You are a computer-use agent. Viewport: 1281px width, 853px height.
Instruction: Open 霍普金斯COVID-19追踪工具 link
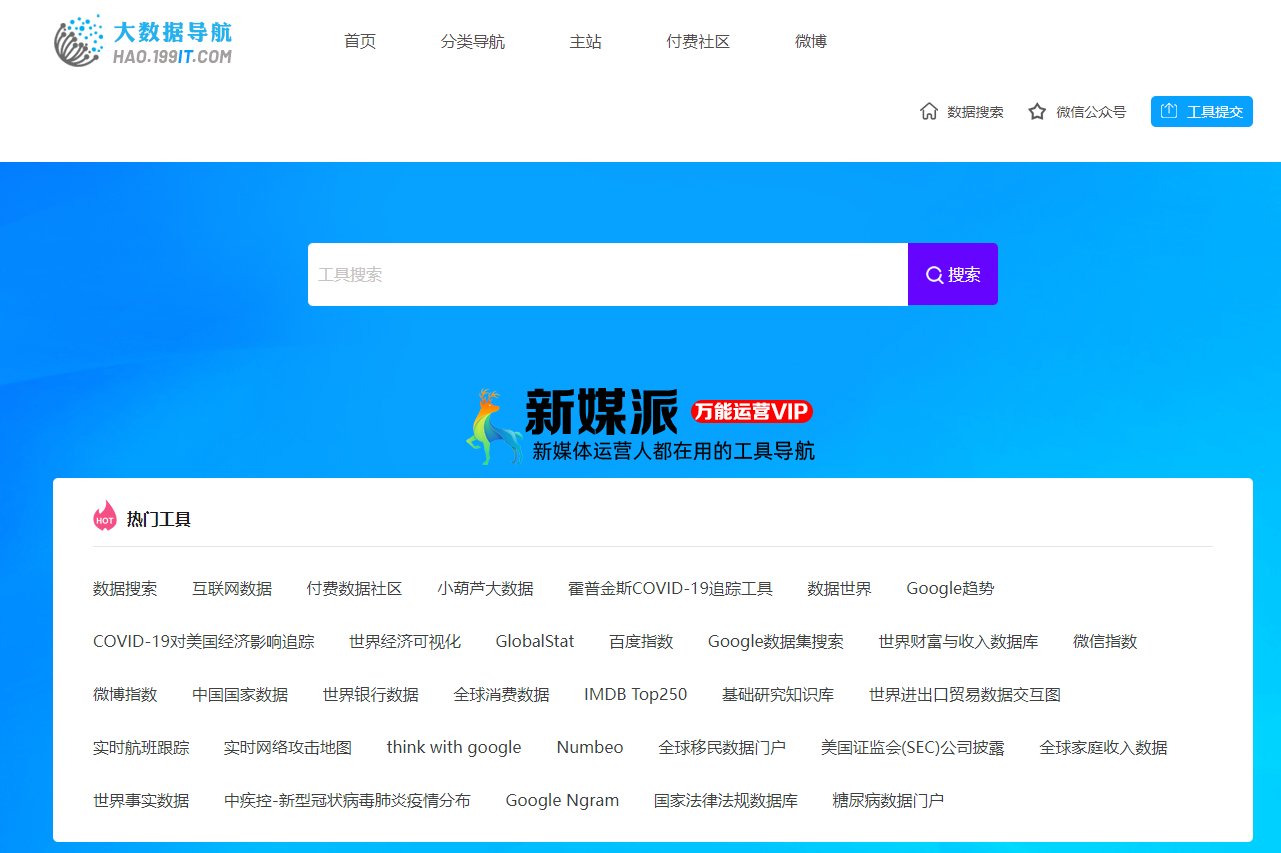(x=670, y=589)
